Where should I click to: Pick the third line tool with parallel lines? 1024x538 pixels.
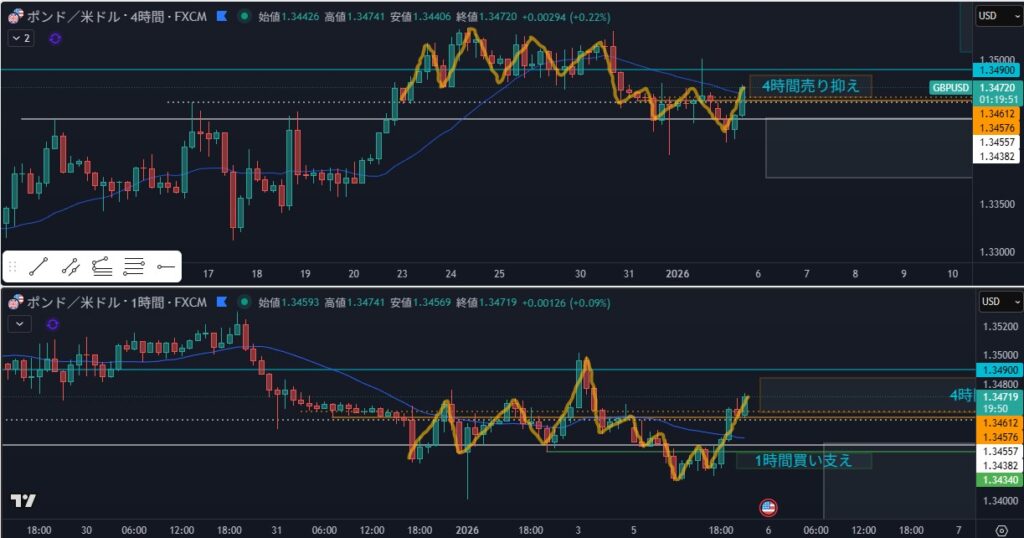coord(102,266)
